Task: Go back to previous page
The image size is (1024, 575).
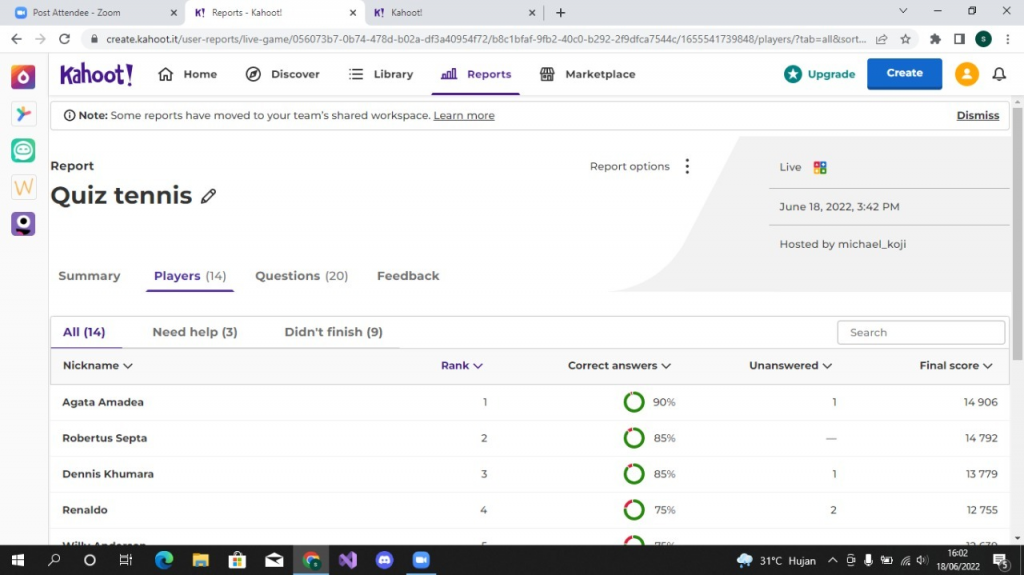Action: point(16,39)
